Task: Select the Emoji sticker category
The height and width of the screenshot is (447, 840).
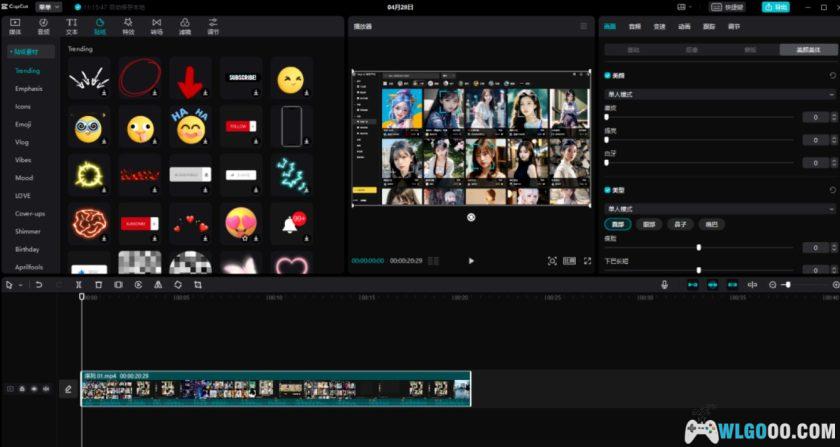Action: coord(23,124)
